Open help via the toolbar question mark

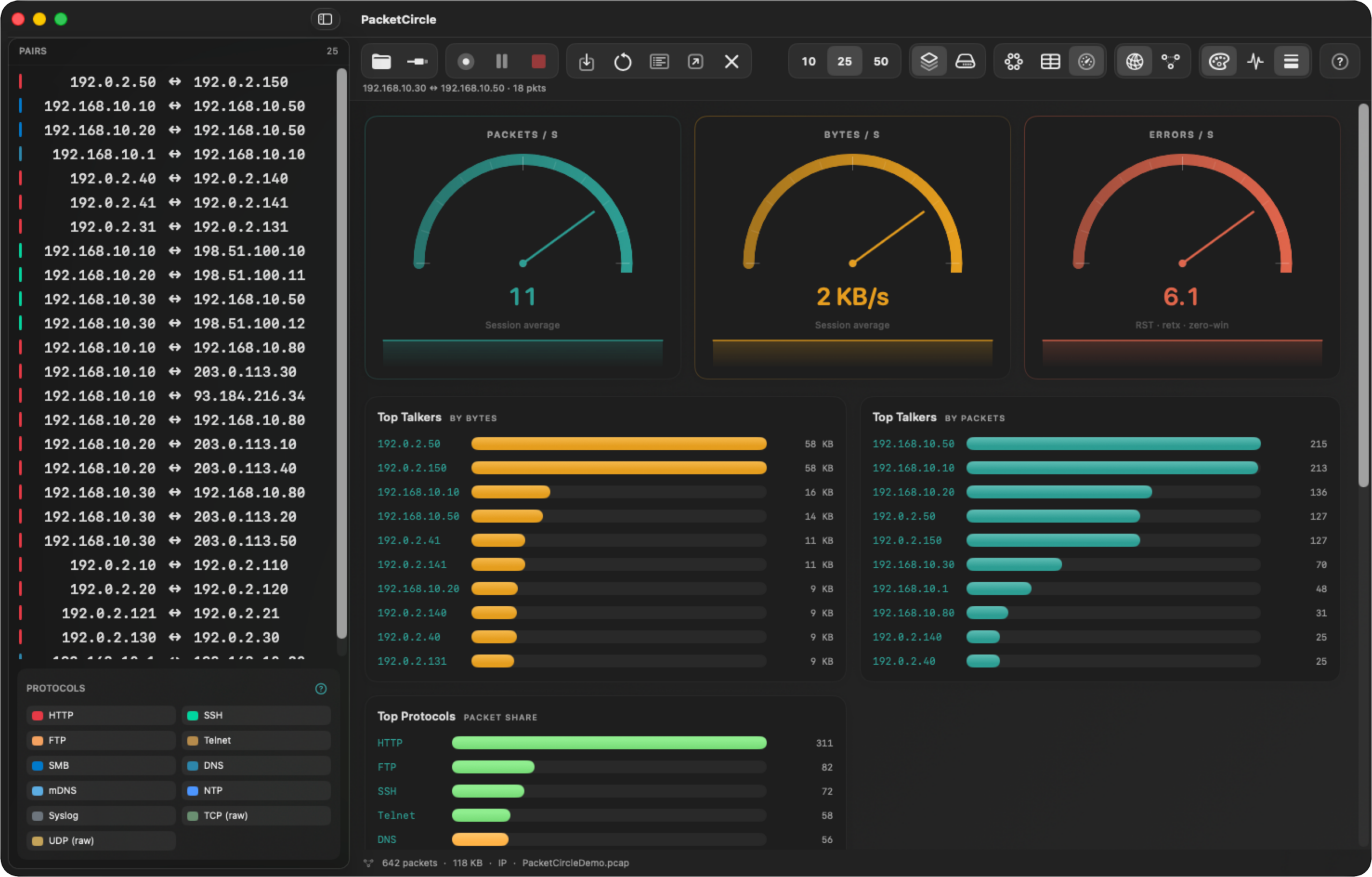pos(1339,62)
